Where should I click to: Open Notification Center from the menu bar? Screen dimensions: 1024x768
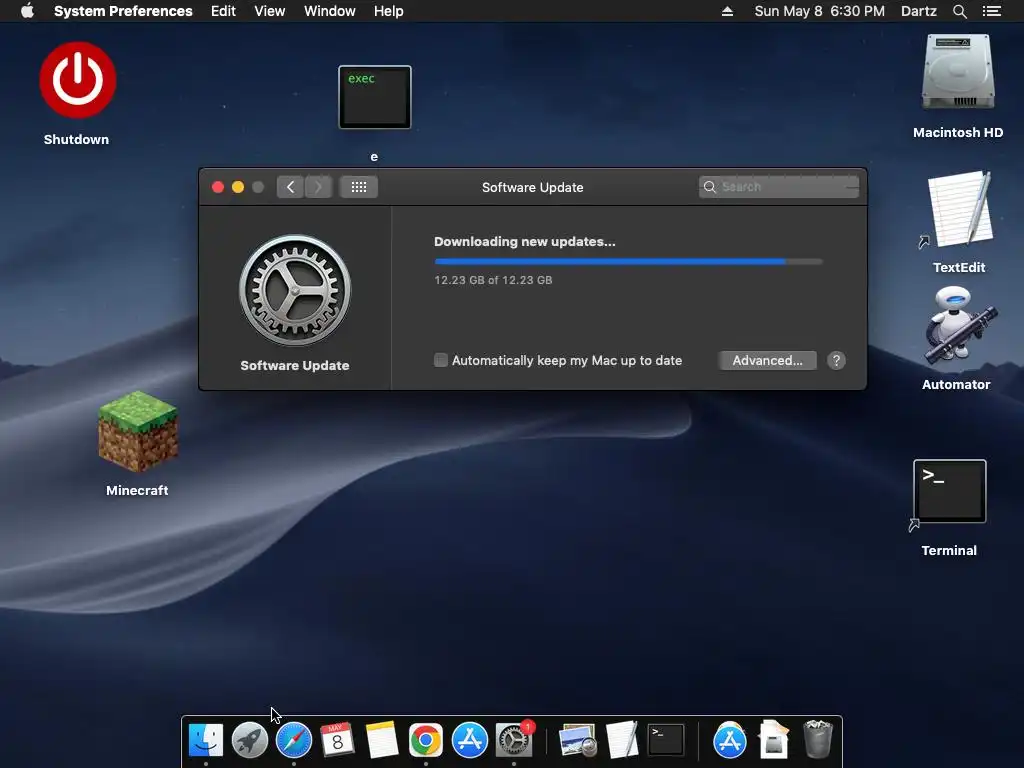point(992,11)
